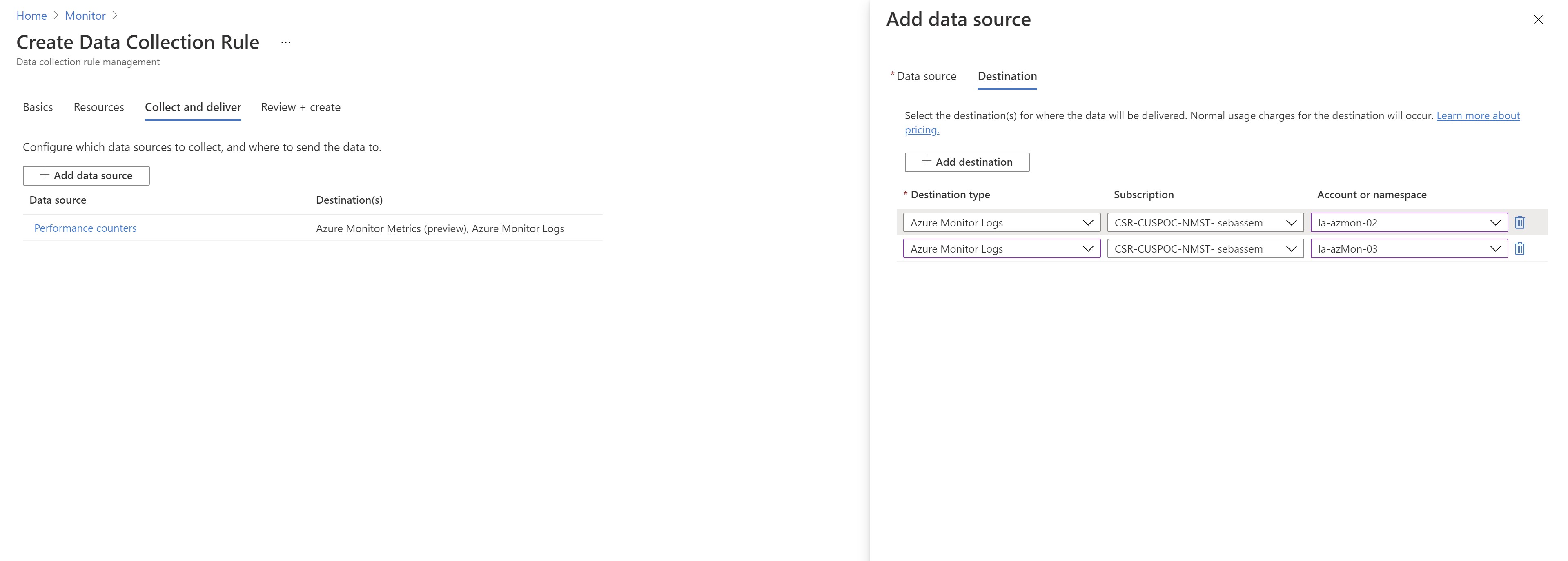Switch to the Basics tab

tap(38, 107)
